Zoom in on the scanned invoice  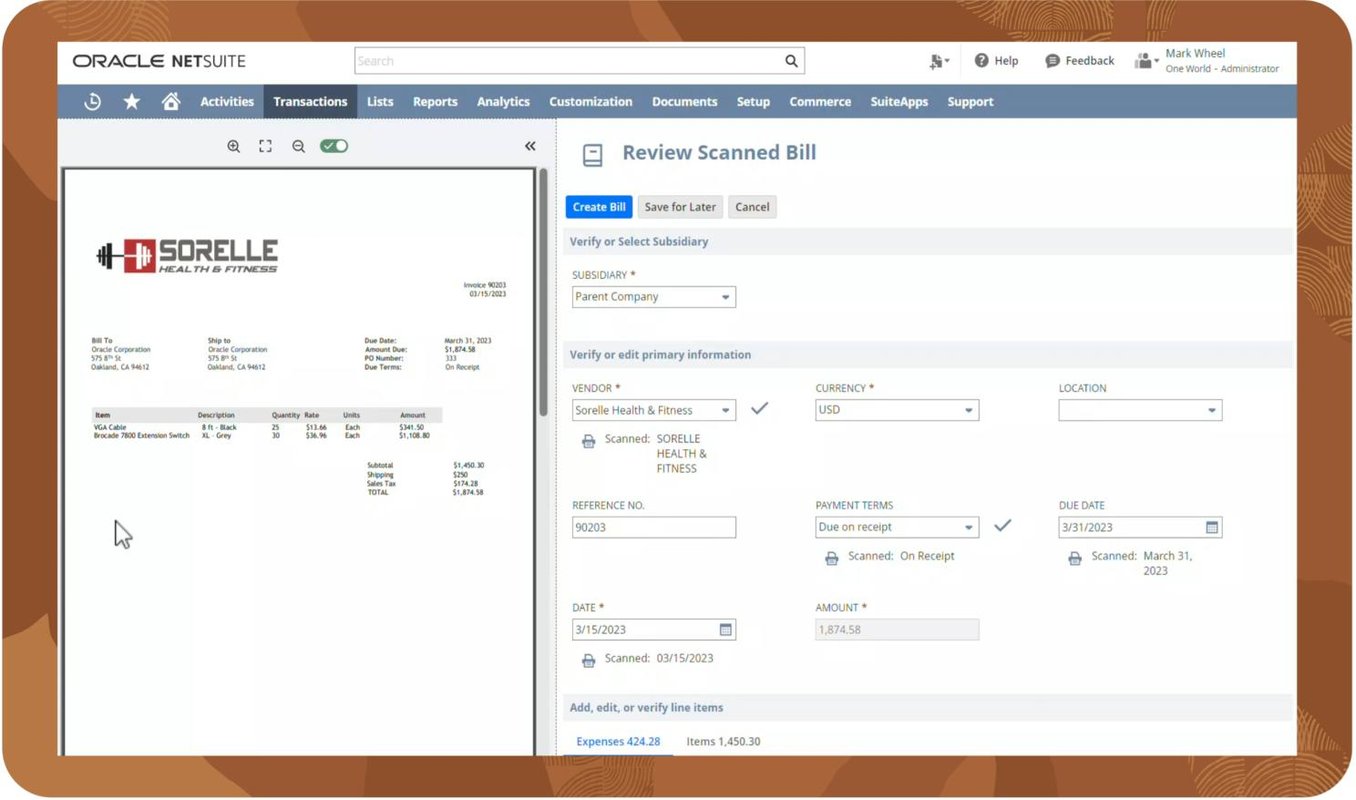(x=233, y=145)
